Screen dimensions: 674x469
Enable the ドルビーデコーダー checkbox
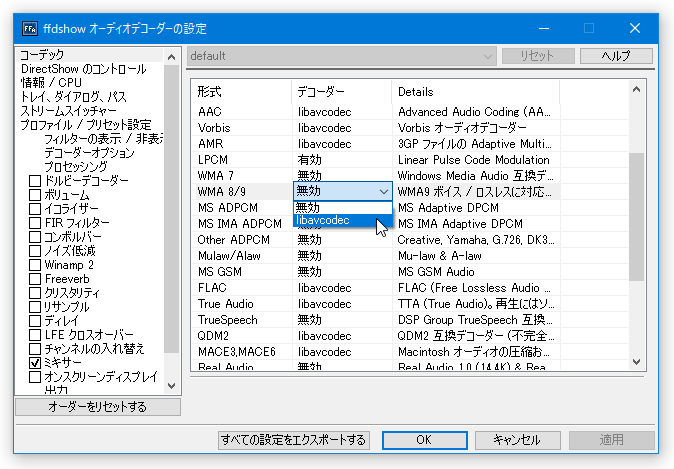pos(35,181)
